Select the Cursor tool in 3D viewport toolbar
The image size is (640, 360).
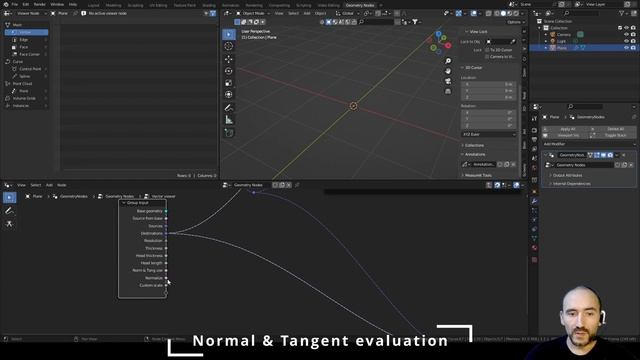(x=229, y=47)
